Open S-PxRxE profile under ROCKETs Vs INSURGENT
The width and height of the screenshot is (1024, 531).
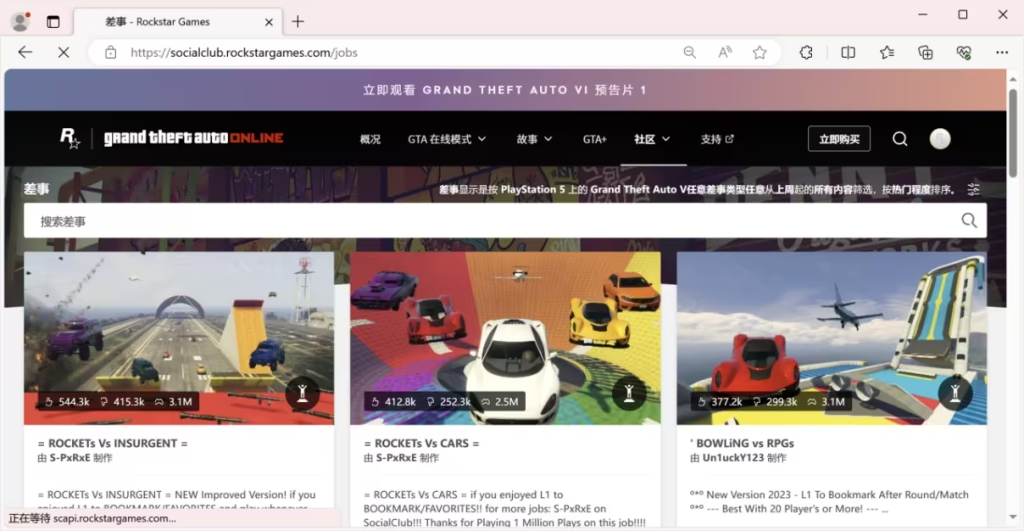[70, 458]
